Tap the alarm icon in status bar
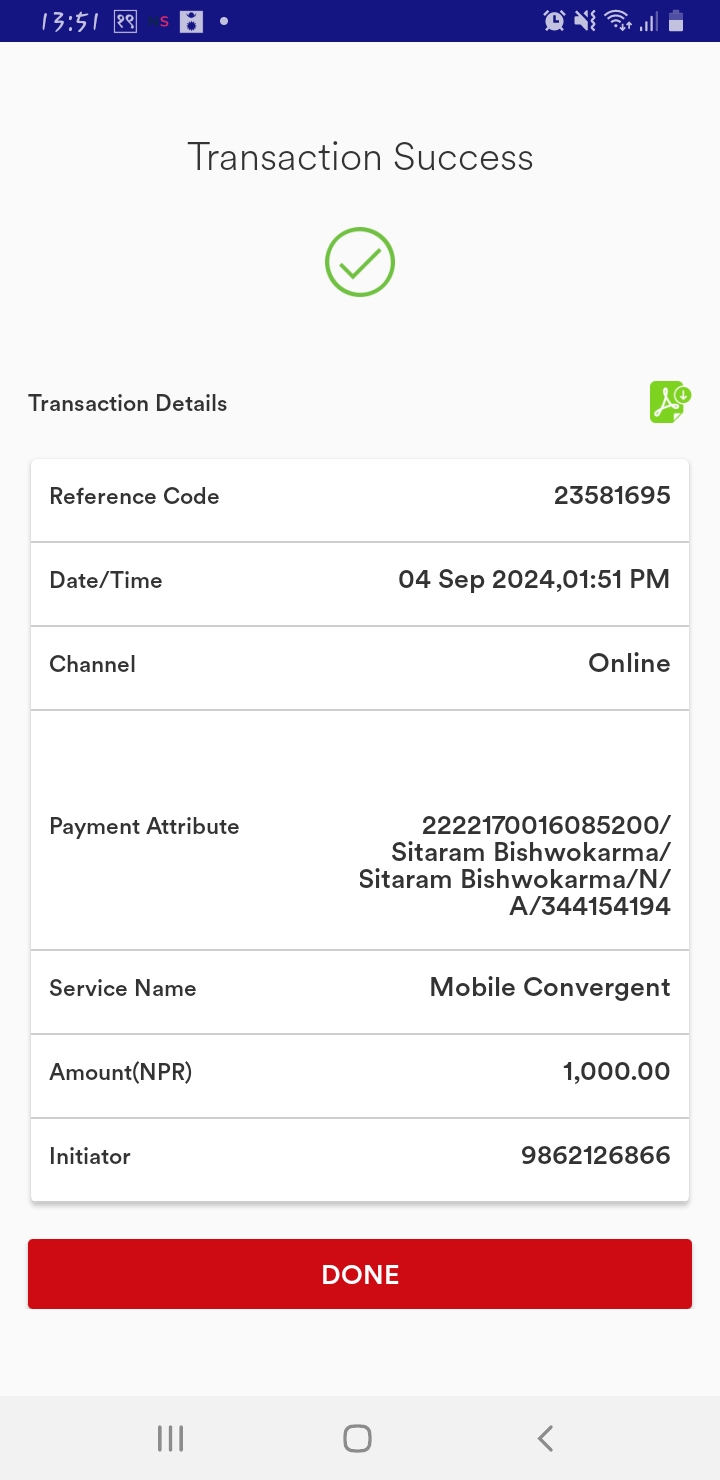Image resolution: width=720 pixels, height=1480 pixels. click(x=554, y=20)
